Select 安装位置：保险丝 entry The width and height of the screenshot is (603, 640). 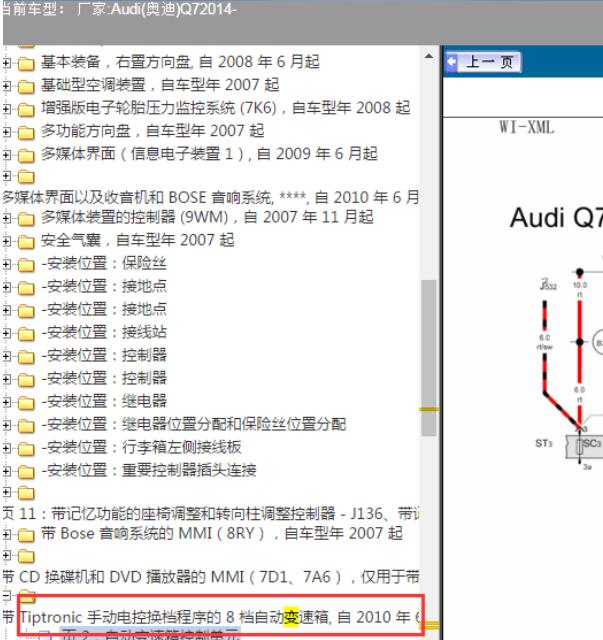[x=104, y=263]
